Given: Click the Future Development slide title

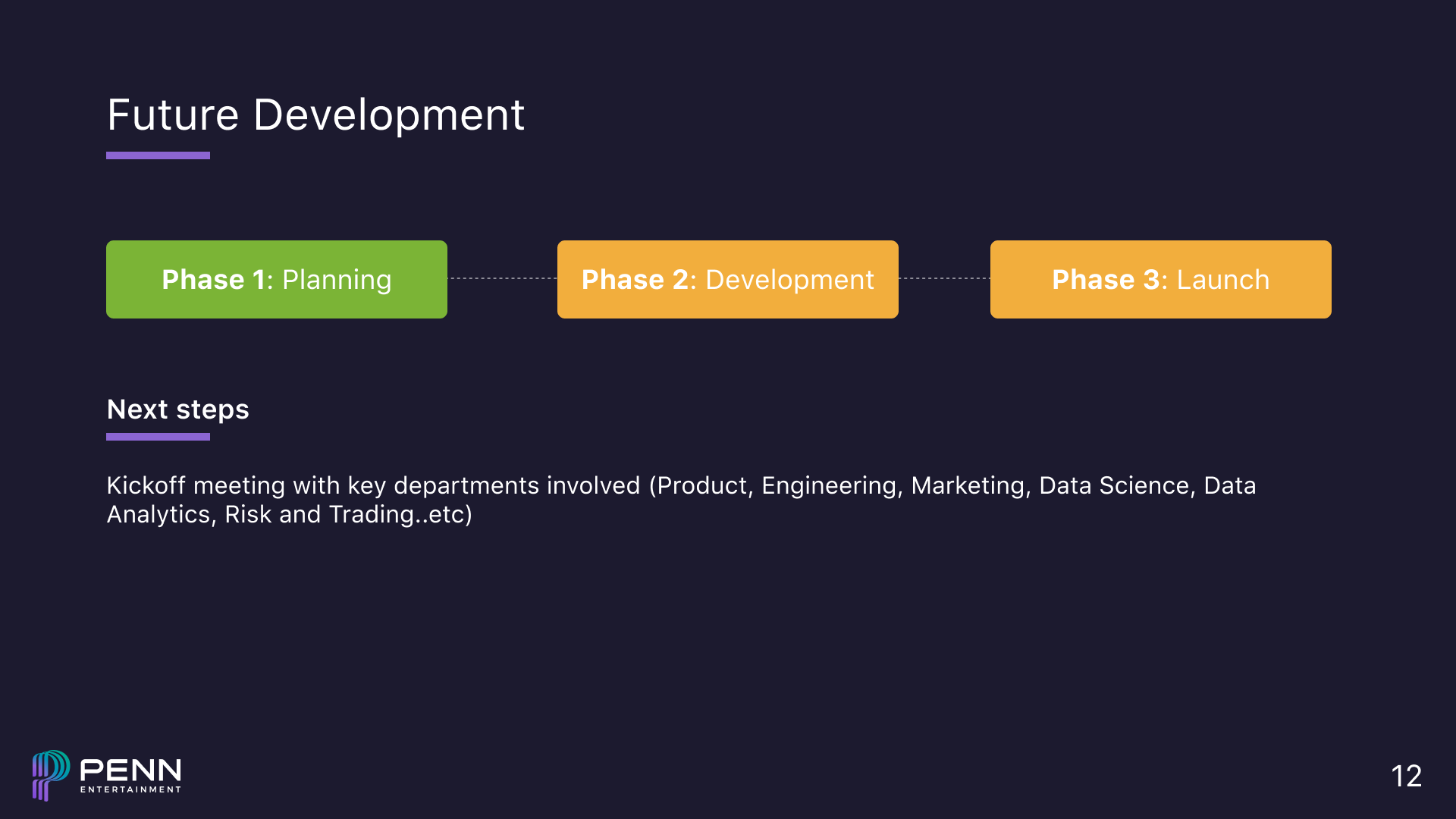Looking at the screenshot, I should pos(316,115).
